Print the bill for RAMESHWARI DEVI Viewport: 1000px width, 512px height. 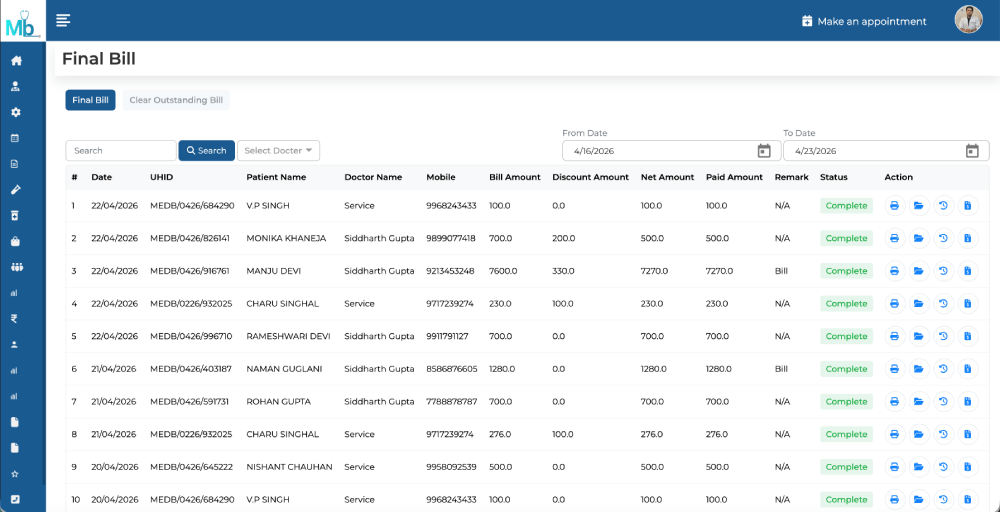click(x=894, y=336)
